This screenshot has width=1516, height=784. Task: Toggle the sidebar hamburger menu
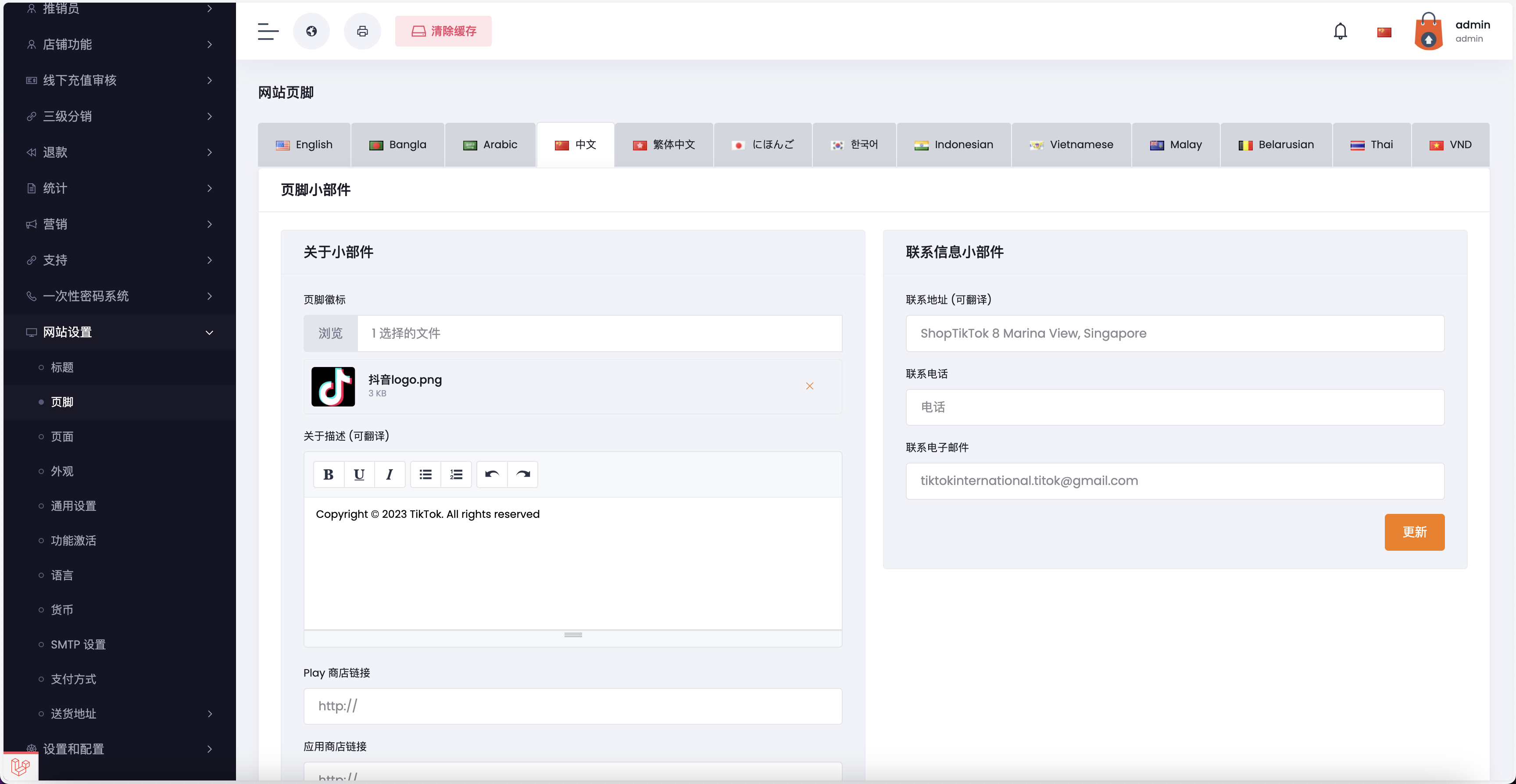pos(268,31)
